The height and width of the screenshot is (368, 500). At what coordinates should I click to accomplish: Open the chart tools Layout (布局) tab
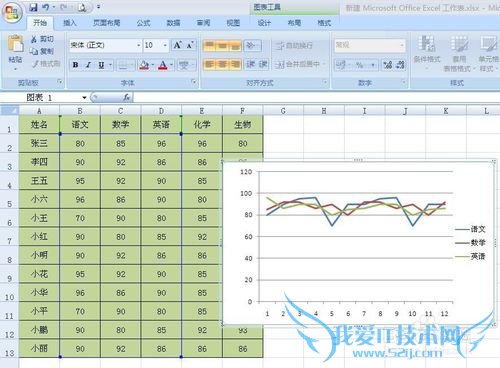click(294, 23)
